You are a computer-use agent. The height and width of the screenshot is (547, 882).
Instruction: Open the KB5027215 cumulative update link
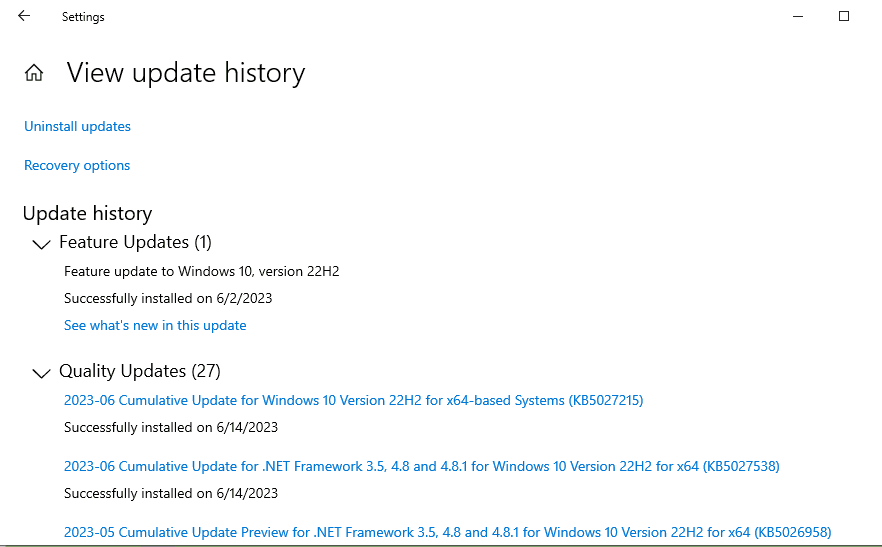coord(353,400)
